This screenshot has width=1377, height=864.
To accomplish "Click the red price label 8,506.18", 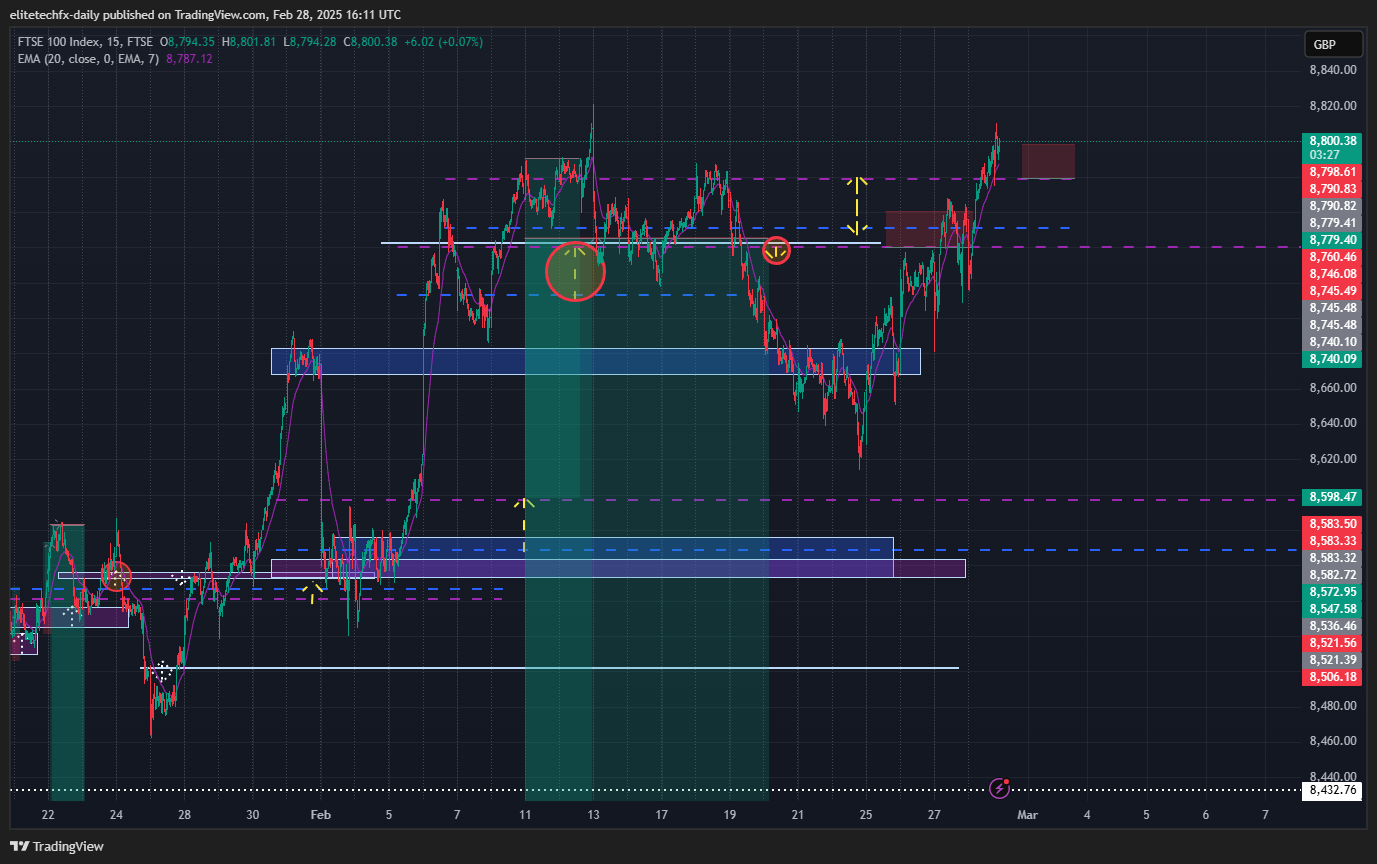I will tap(1332, 677).
